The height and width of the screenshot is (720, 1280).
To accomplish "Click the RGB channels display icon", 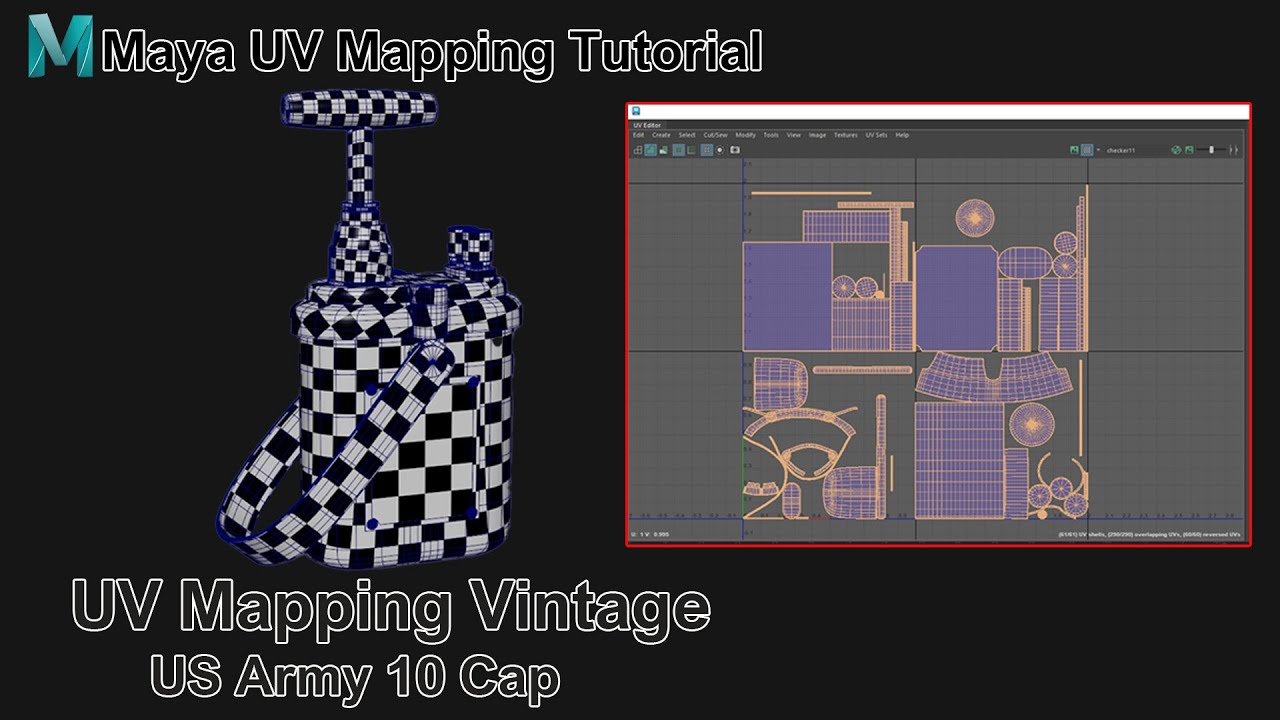I will click(x=1176, y=150).
